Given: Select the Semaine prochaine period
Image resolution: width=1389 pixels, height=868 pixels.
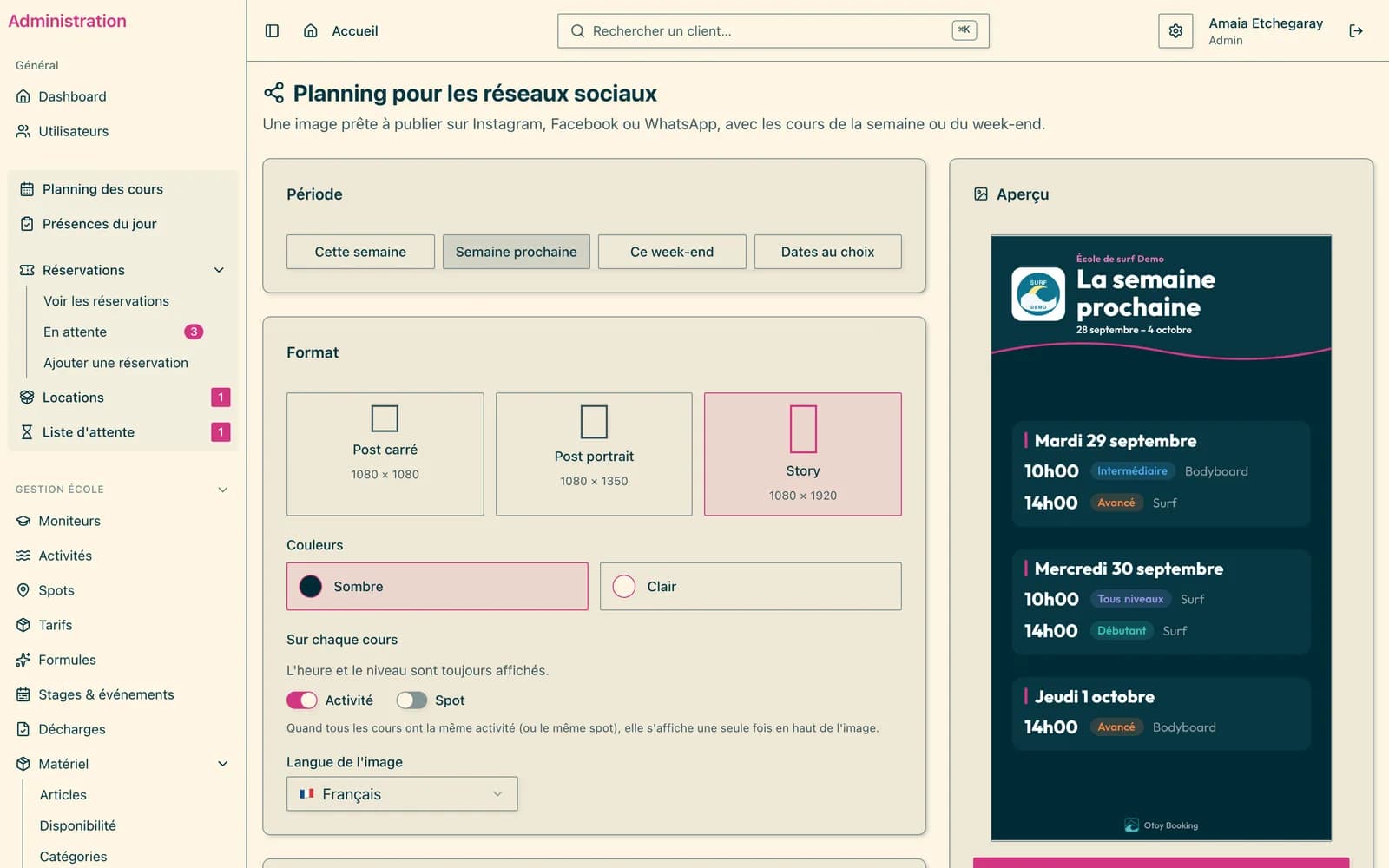Looking at the screenshot, I should 517,252.
